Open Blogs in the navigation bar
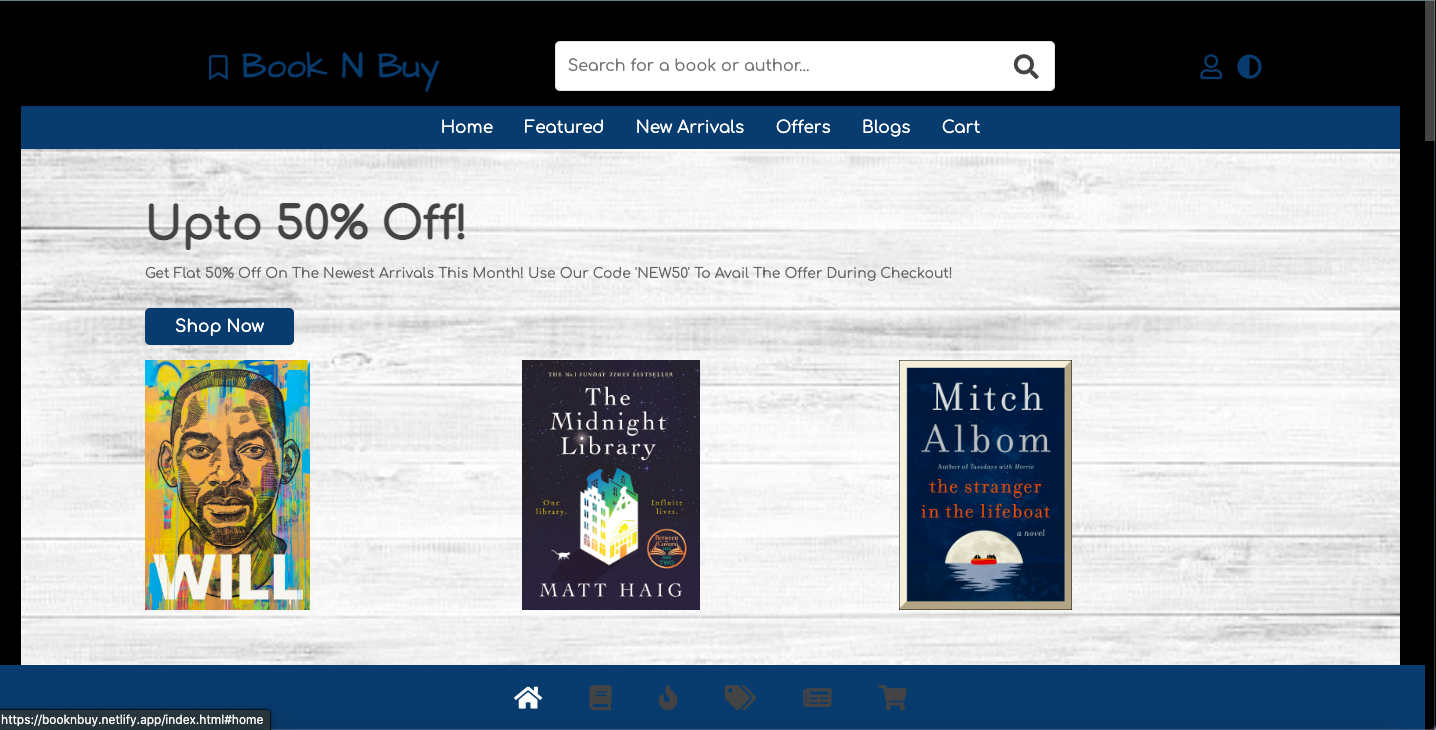The width and height of the screenshot is (1436, 730). [886, 127]
